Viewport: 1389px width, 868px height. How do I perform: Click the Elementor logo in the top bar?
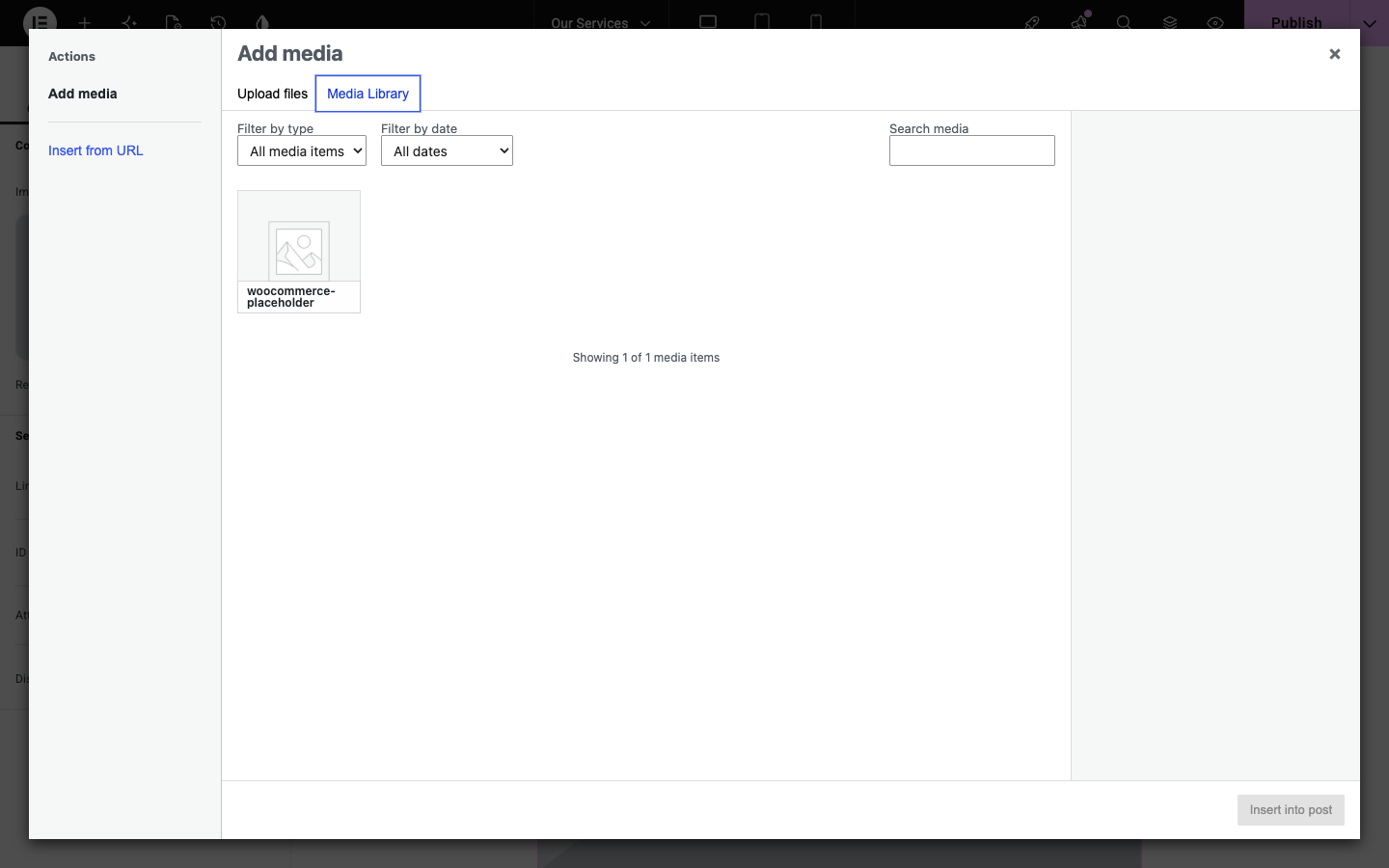point(40,21)
